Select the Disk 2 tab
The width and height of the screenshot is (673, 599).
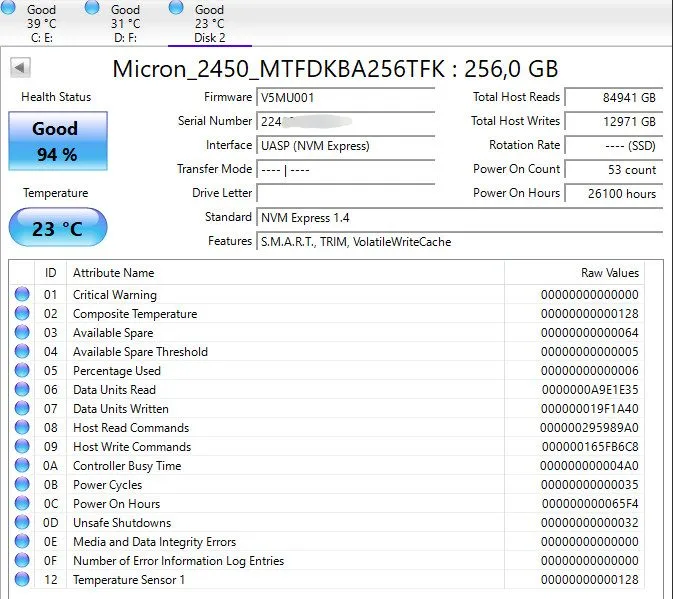(x=209, y=23)
